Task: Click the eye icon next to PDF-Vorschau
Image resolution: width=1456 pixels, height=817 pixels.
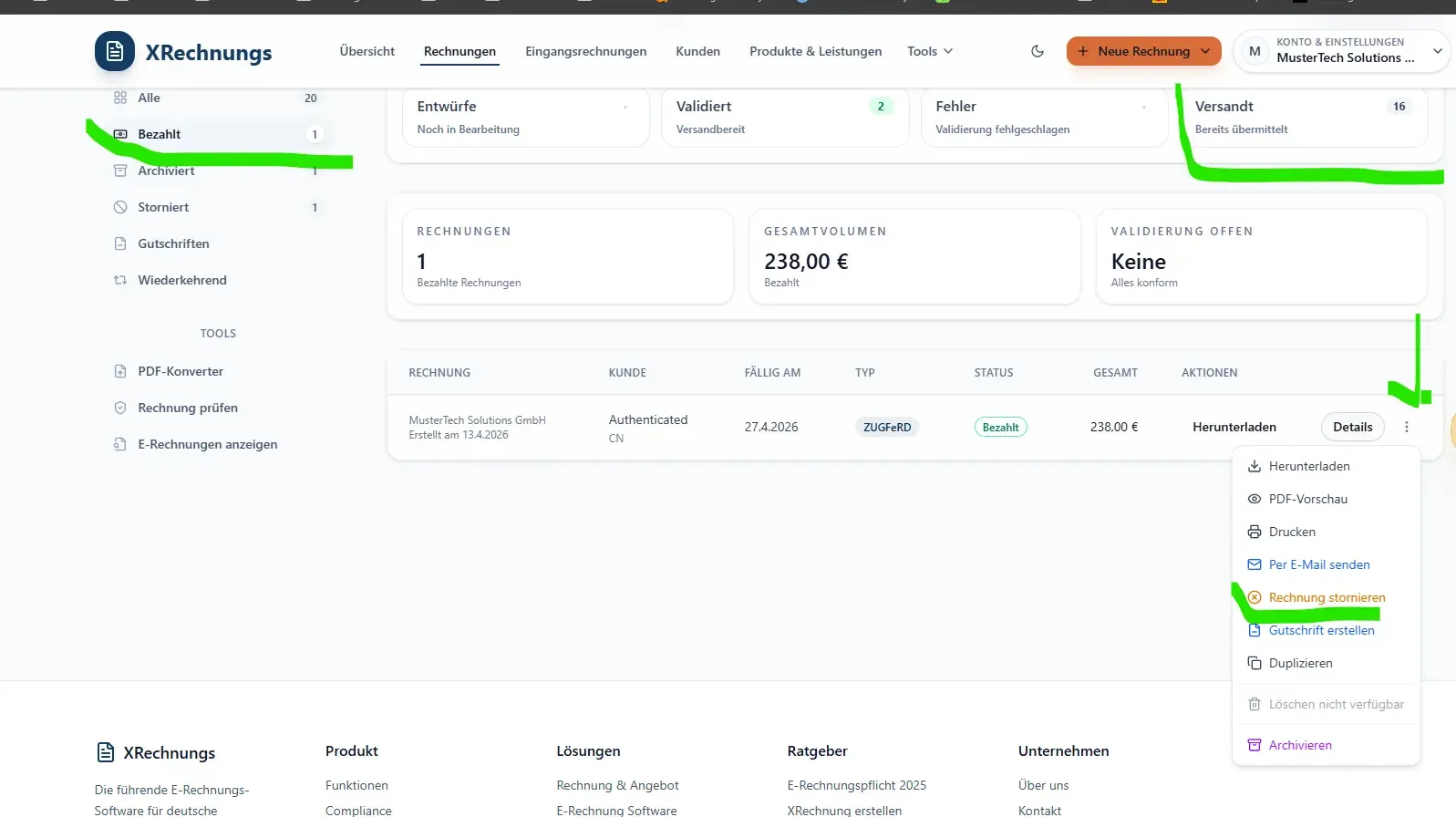Action: [x=1255, y=499]
